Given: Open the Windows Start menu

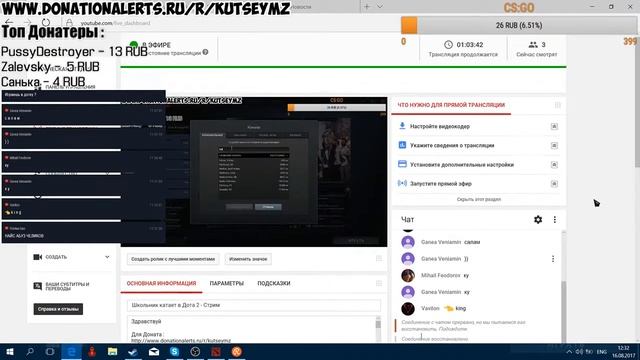Looking at the screenshot, I should tap(10, 351).
